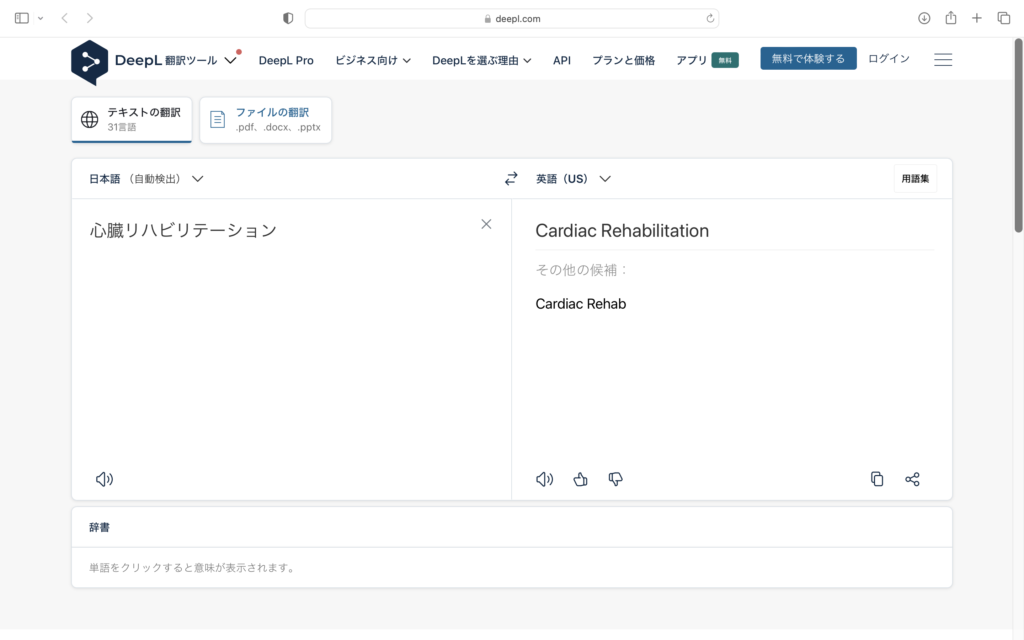Select the Cardiac Rehab alternative translation
The height and width of the screenshot is (640, 1024).
pyautogui.click(x=581, y=303)
